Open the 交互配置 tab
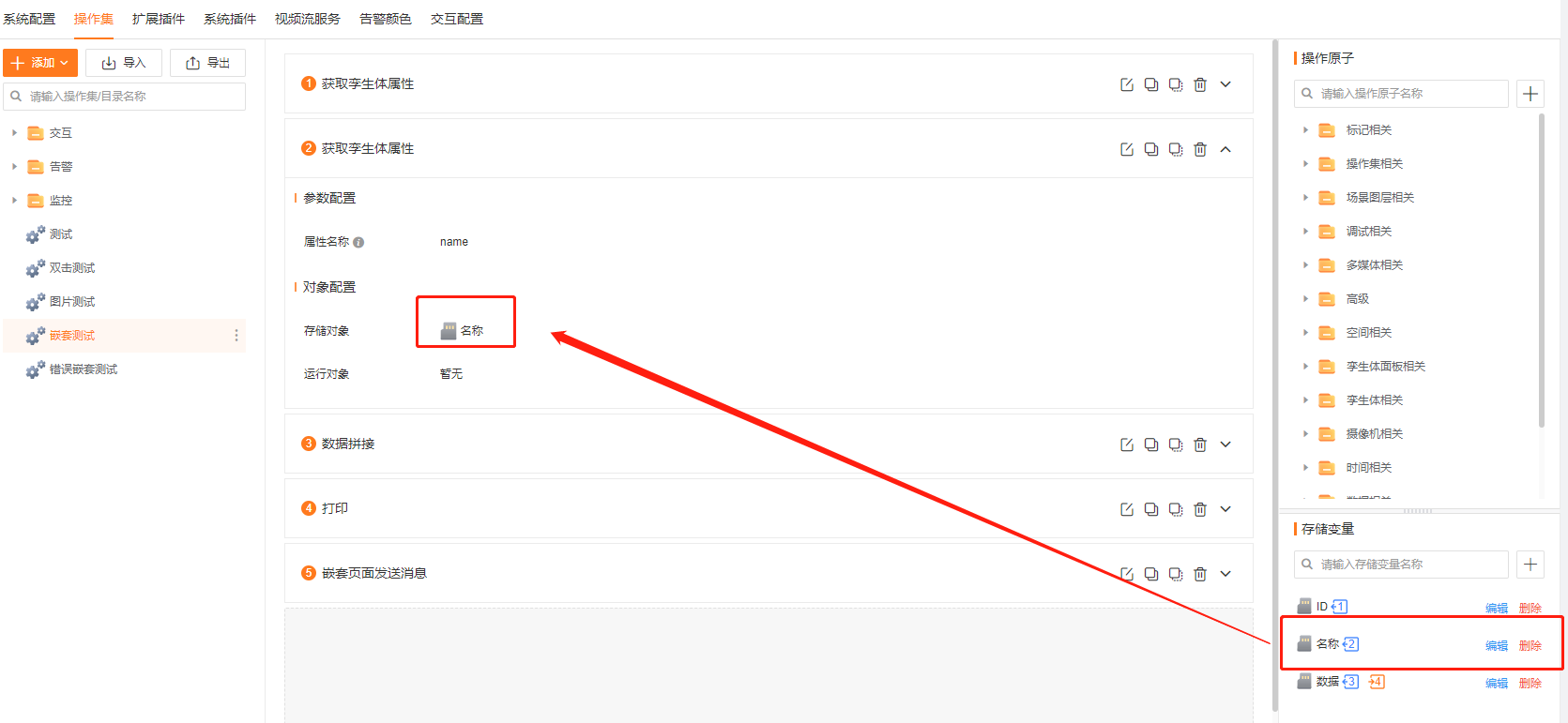1568x723 pixels. pyautogui.click(x=457, y=19)
